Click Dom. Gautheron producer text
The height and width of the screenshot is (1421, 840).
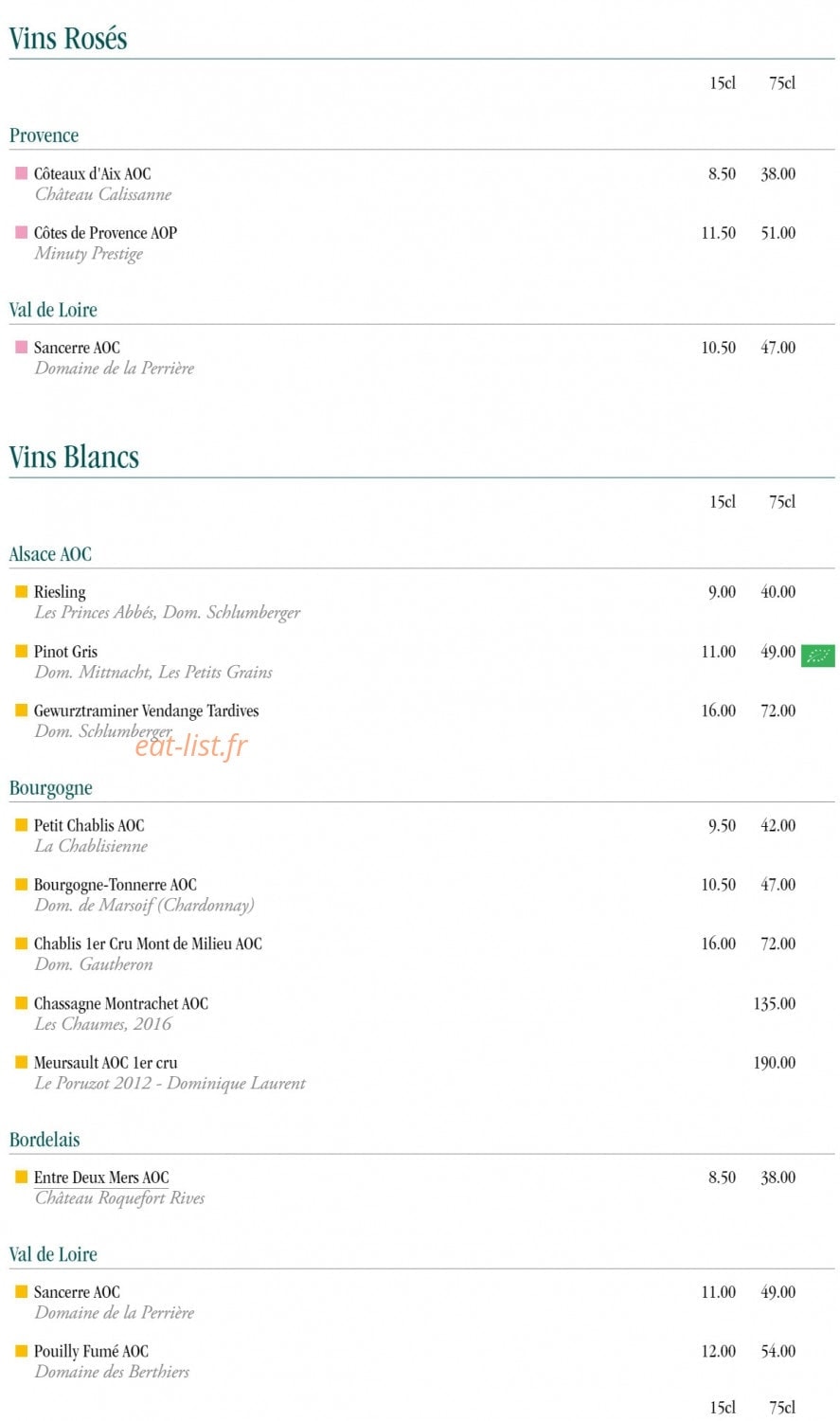pos(94,964)
